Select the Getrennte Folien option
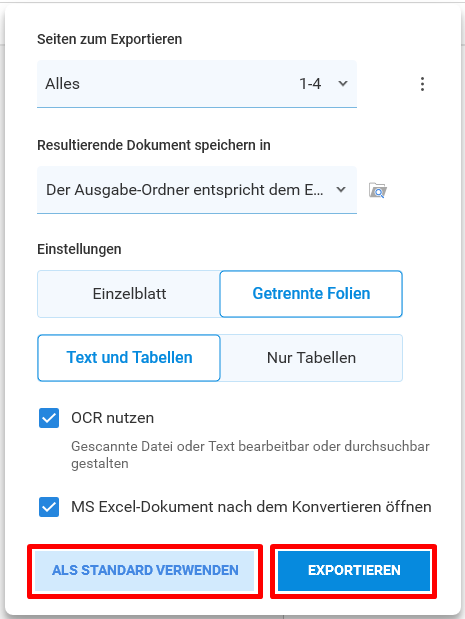 pos(311,294)
